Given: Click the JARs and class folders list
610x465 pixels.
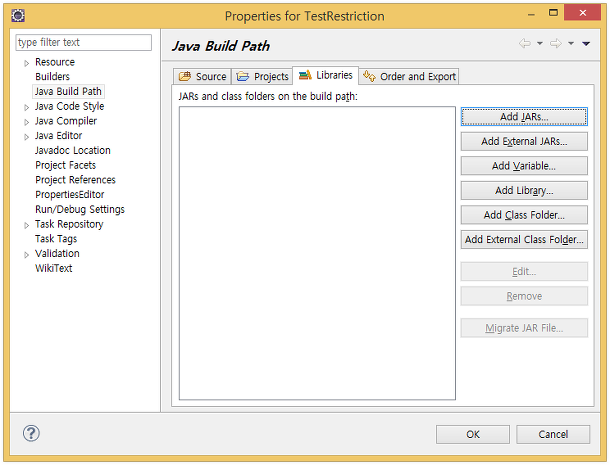Looking at the screenshot, I should [317, 253].
